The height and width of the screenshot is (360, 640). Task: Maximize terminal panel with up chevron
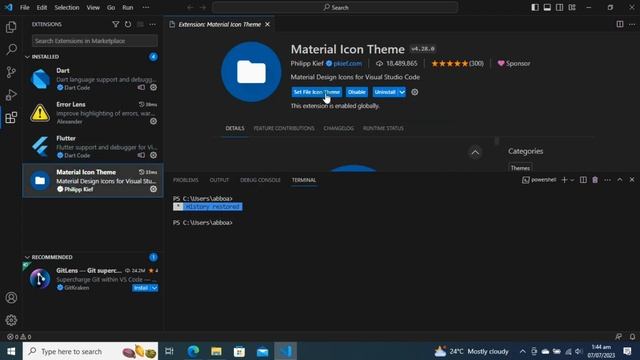620,180
